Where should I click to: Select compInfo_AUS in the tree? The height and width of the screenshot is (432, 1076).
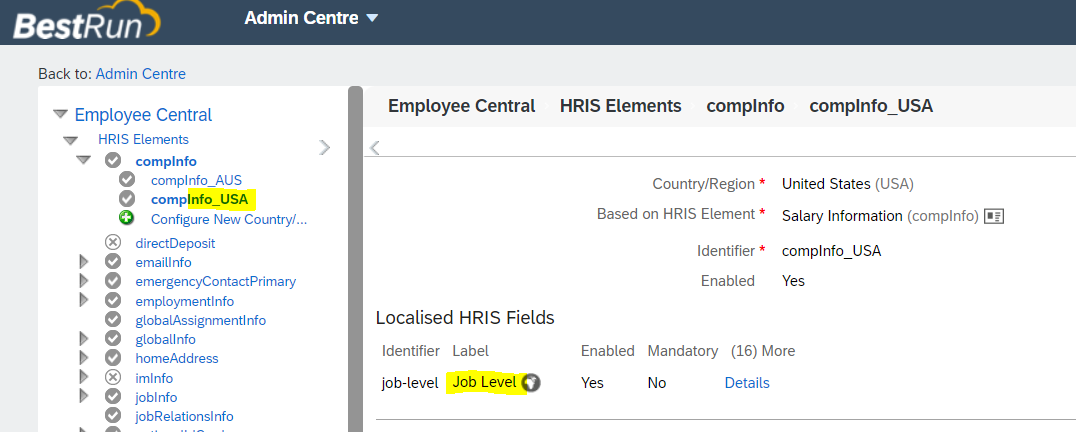tap(196, 180)
